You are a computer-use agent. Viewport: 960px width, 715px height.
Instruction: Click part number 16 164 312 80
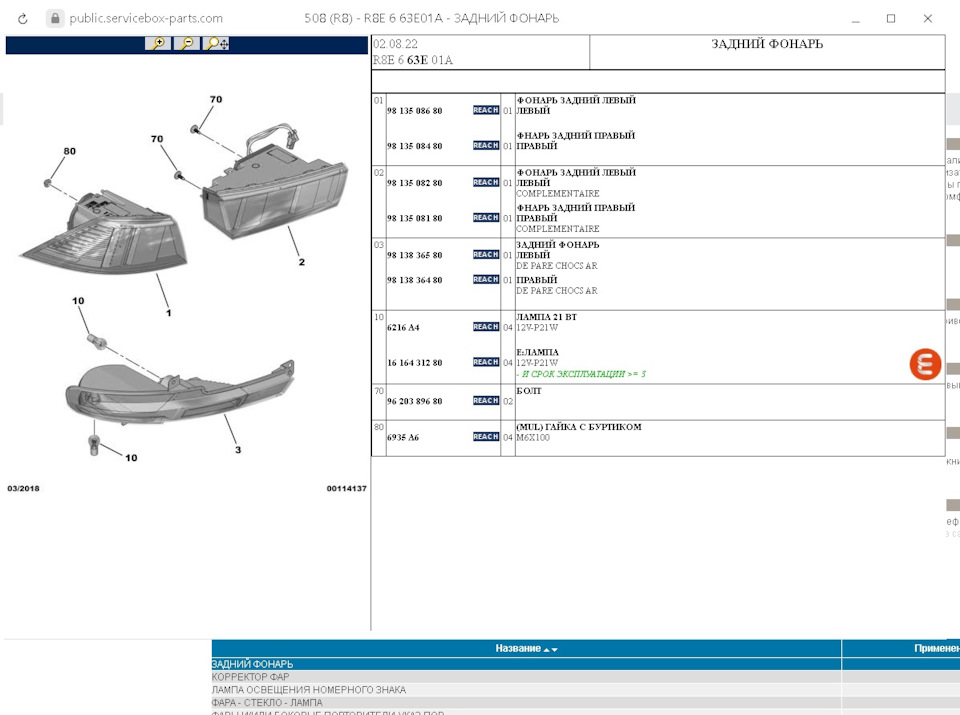click(414, 363)
